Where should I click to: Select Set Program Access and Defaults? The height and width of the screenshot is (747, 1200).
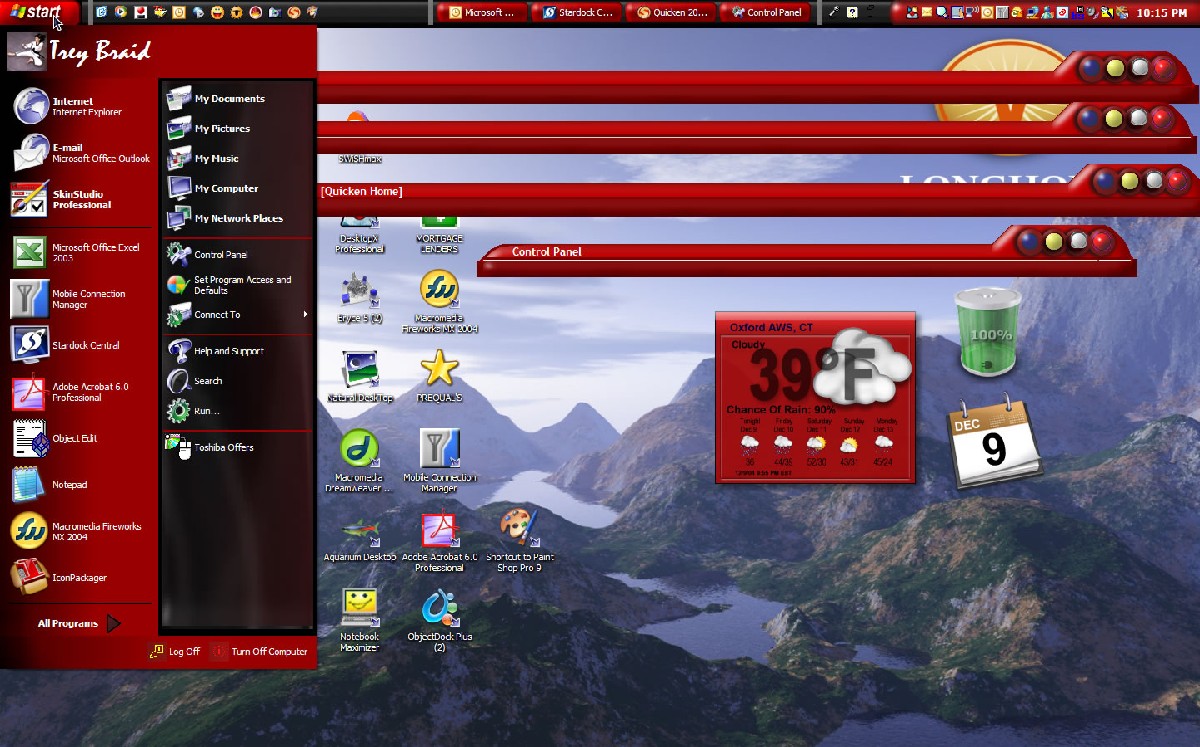click(x=237, y=285)
